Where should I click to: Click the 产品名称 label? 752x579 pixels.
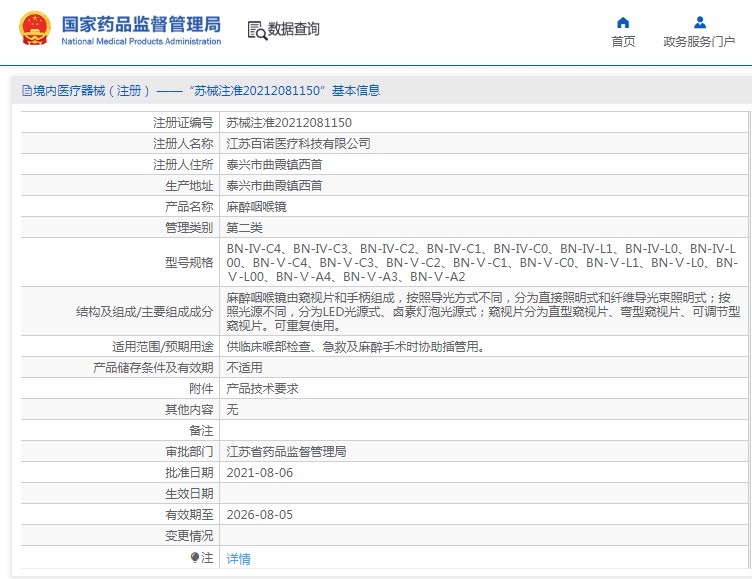(x=189, y=207)
